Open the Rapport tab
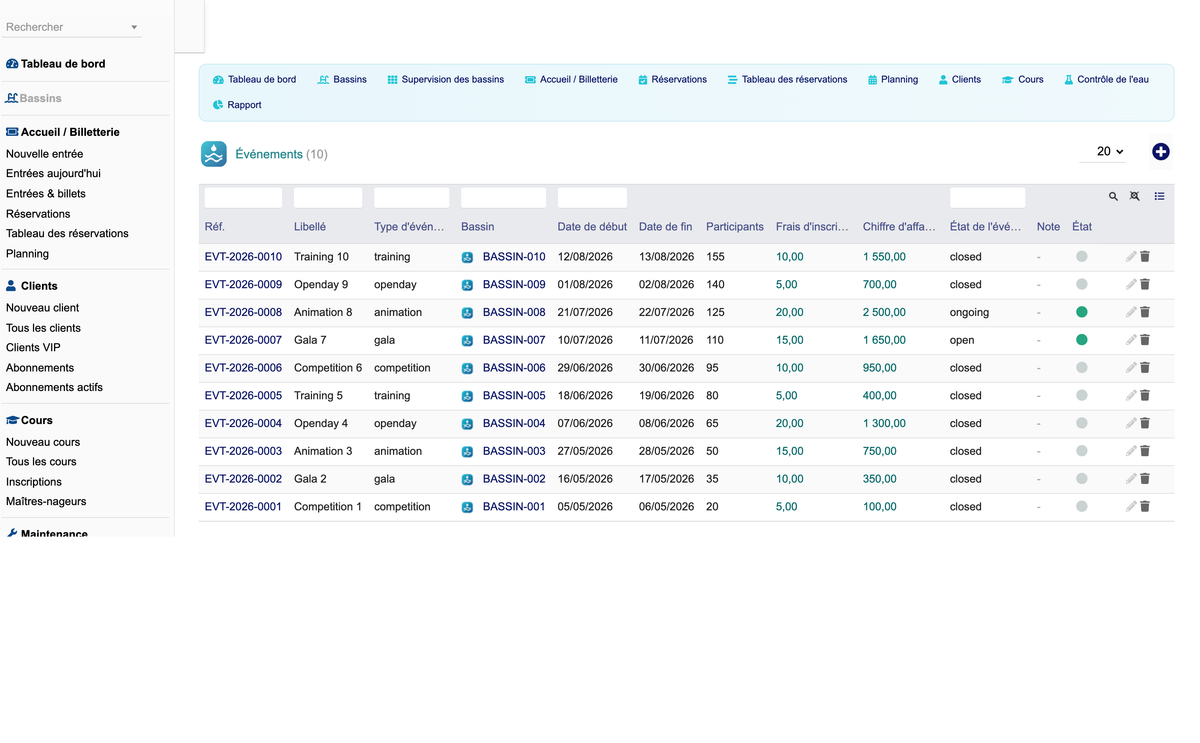The width and height of the screenshot is (1200, 743). 237,105
